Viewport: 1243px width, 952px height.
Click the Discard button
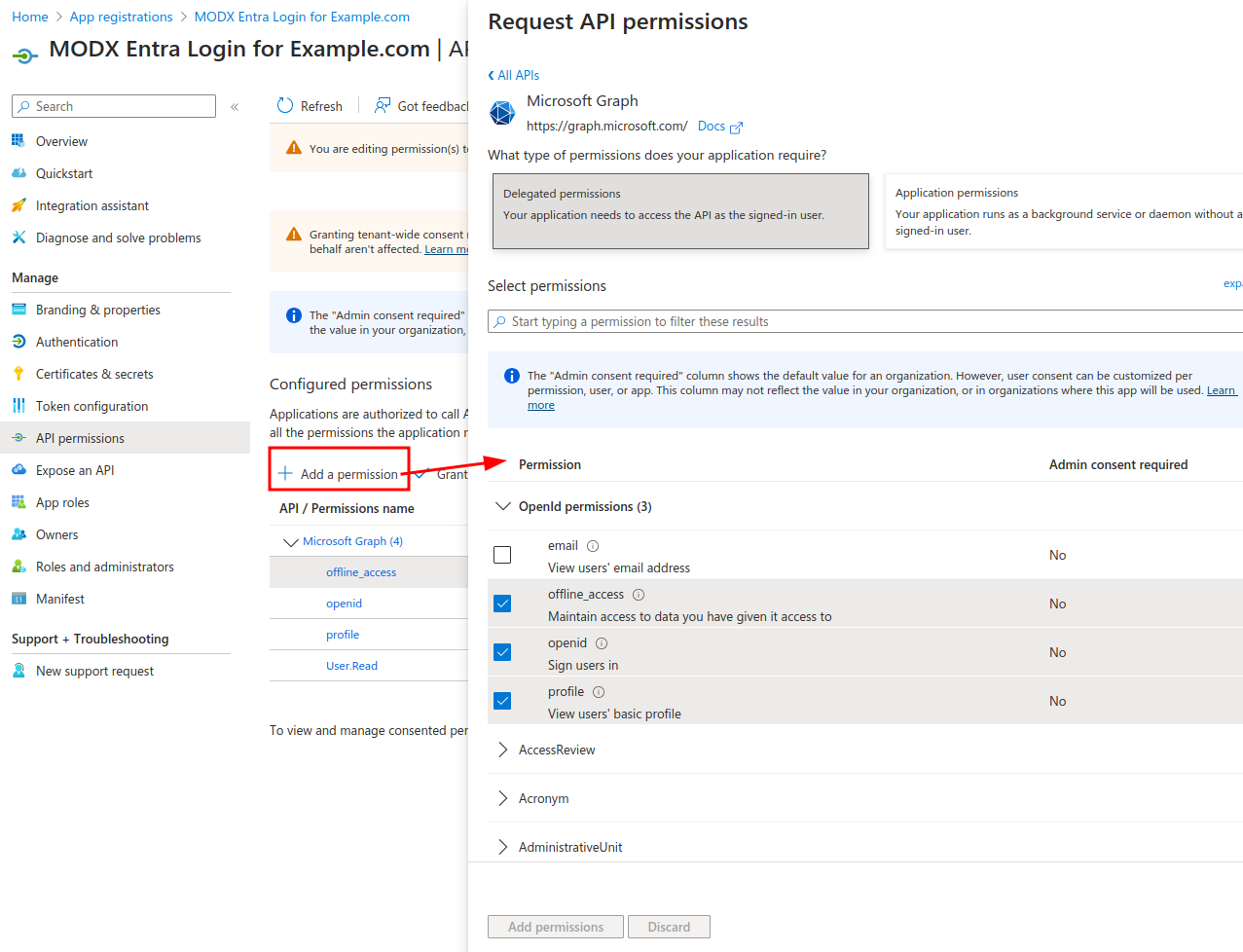pyautogui.click(x=669, y=927)
